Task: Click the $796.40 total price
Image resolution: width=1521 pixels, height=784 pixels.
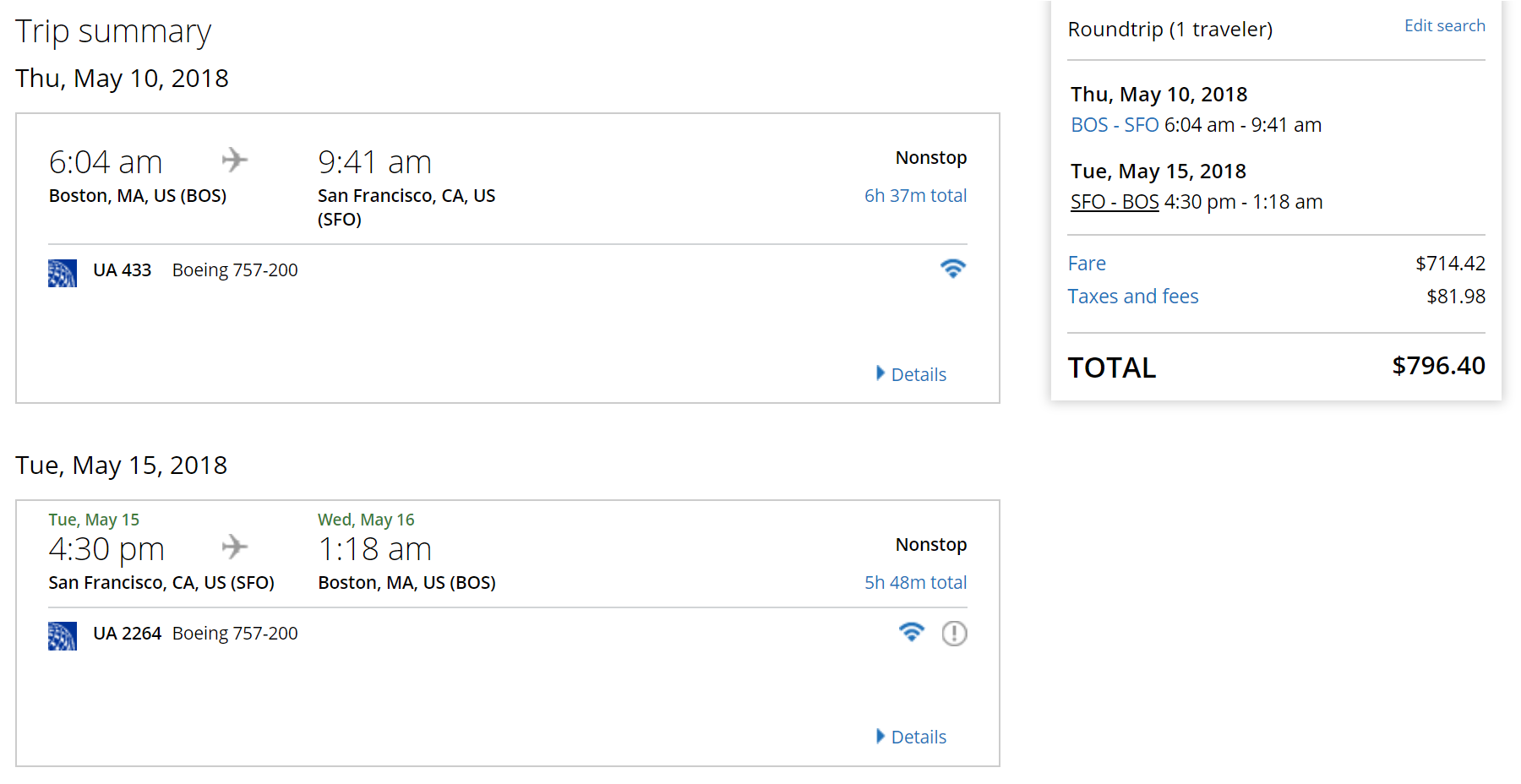Action: (x=1438, y=366)
